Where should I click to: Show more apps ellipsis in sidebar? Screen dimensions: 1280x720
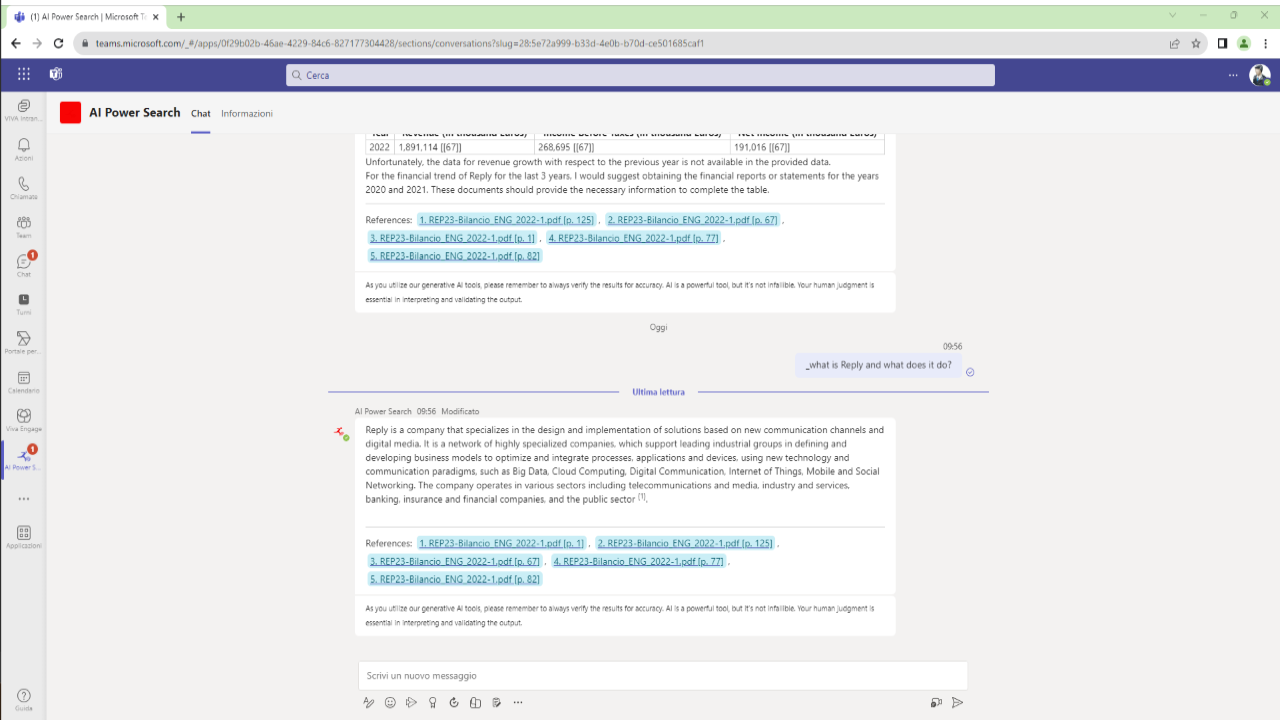point(23,498)
